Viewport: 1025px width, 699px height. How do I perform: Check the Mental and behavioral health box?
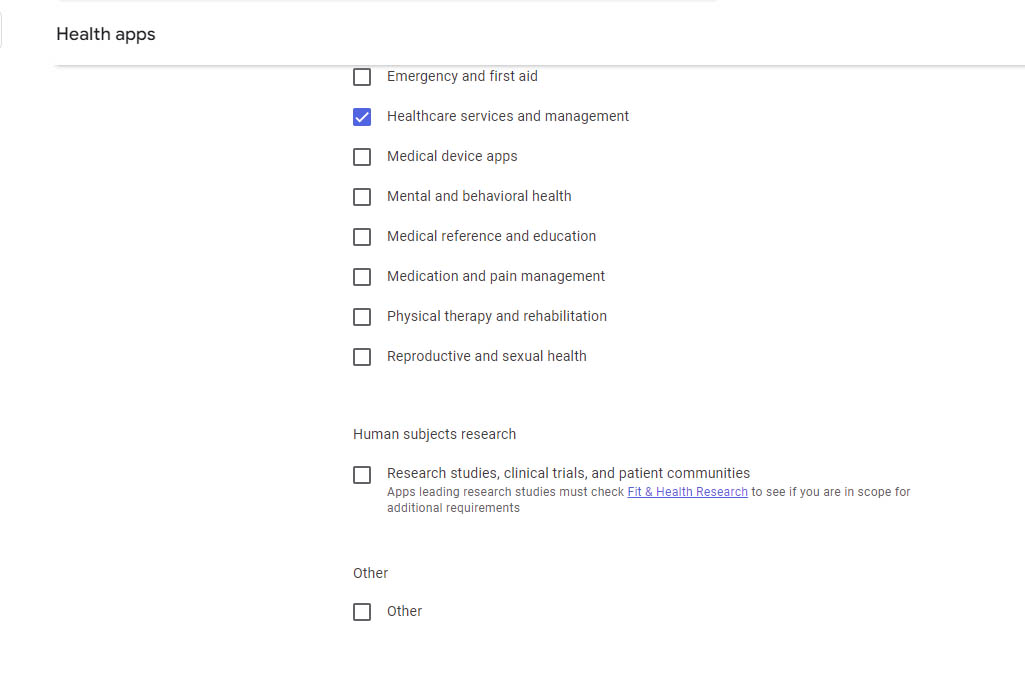pyautogui.click(x=362, y=197)
